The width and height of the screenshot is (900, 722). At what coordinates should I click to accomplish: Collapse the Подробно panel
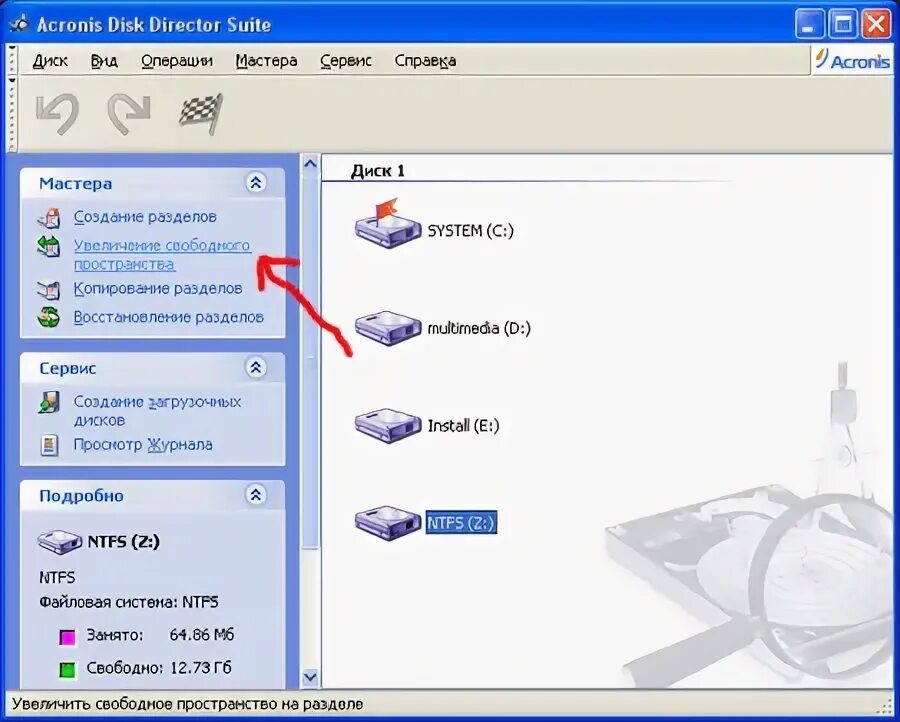pyautogui.click(x=255, y=495)
